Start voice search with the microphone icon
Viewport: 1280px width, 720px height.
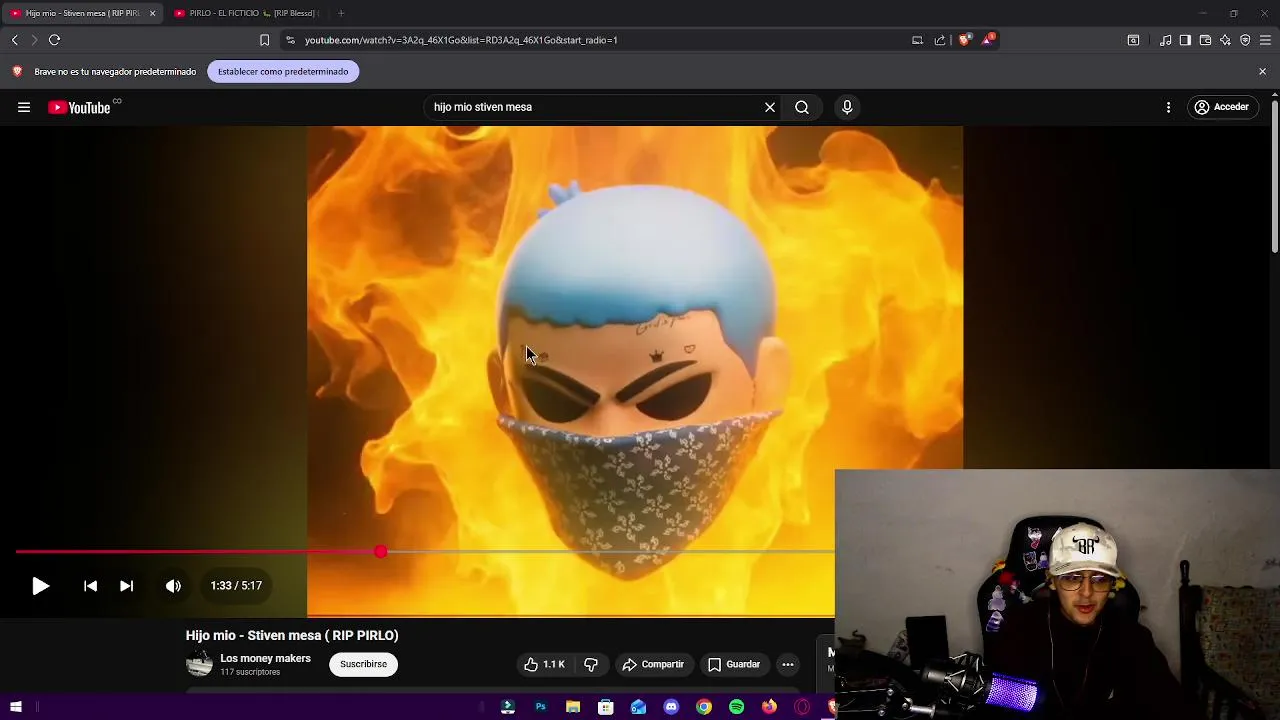click(x=847, y=107)
